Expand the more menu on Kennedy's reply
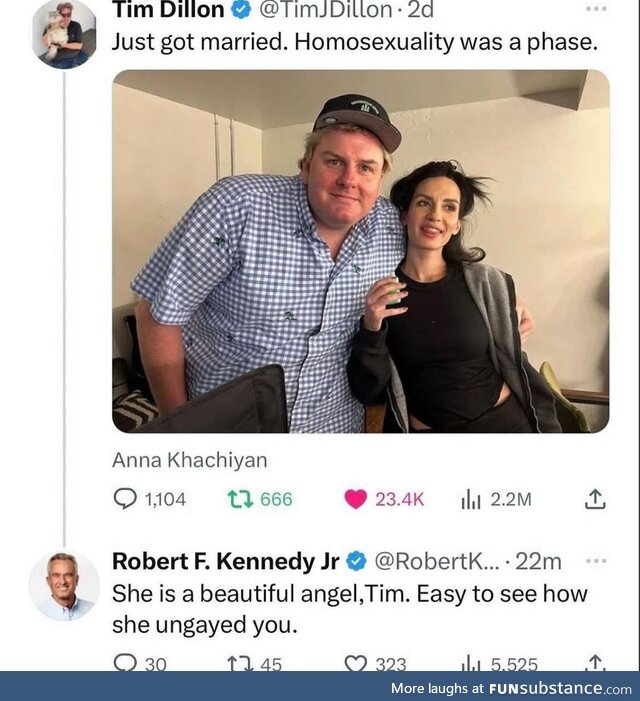640x701 pixels. click(596, 561)
